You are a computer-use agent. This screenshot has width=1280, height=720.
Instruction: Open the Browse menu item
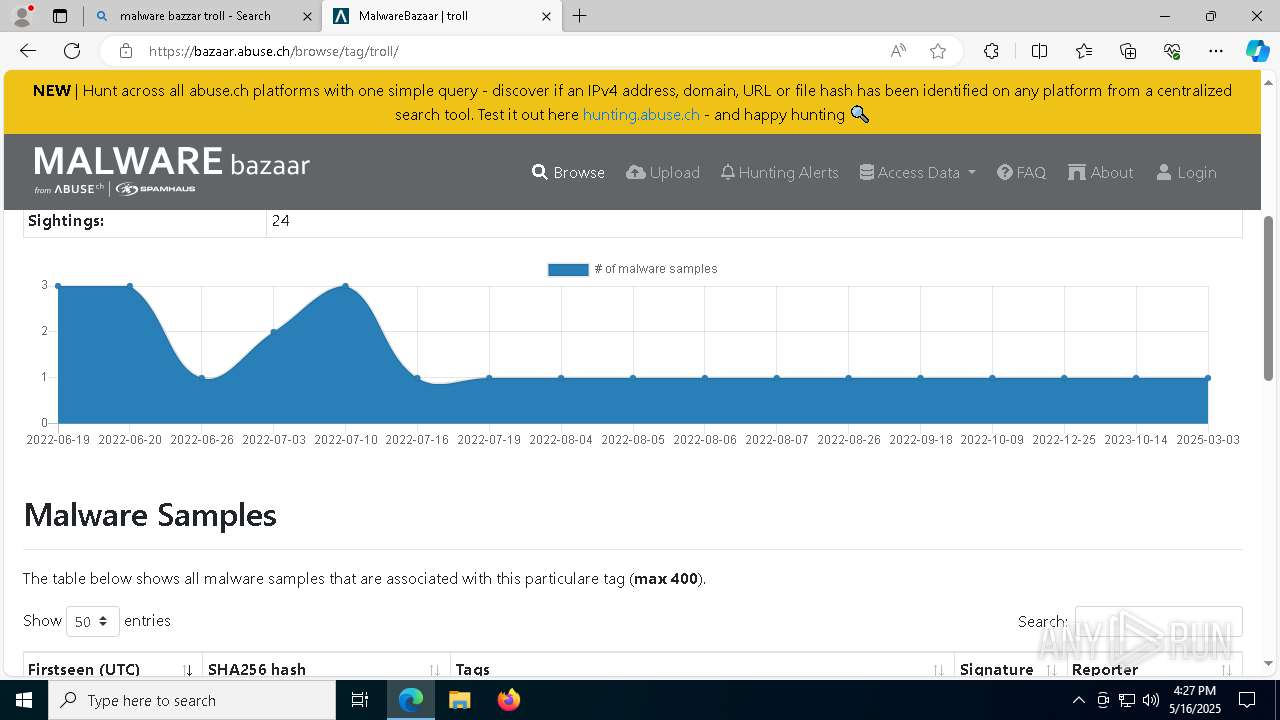coord(568,172)
